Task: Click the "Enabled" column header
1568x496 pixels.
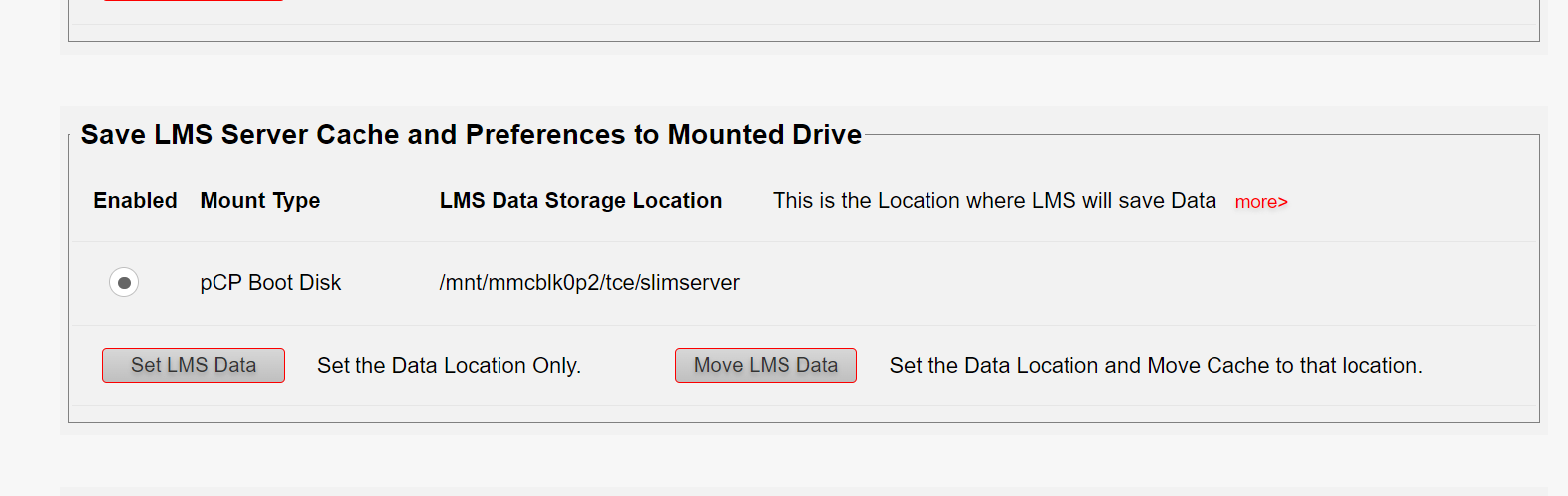Action: tap(135, 201)
